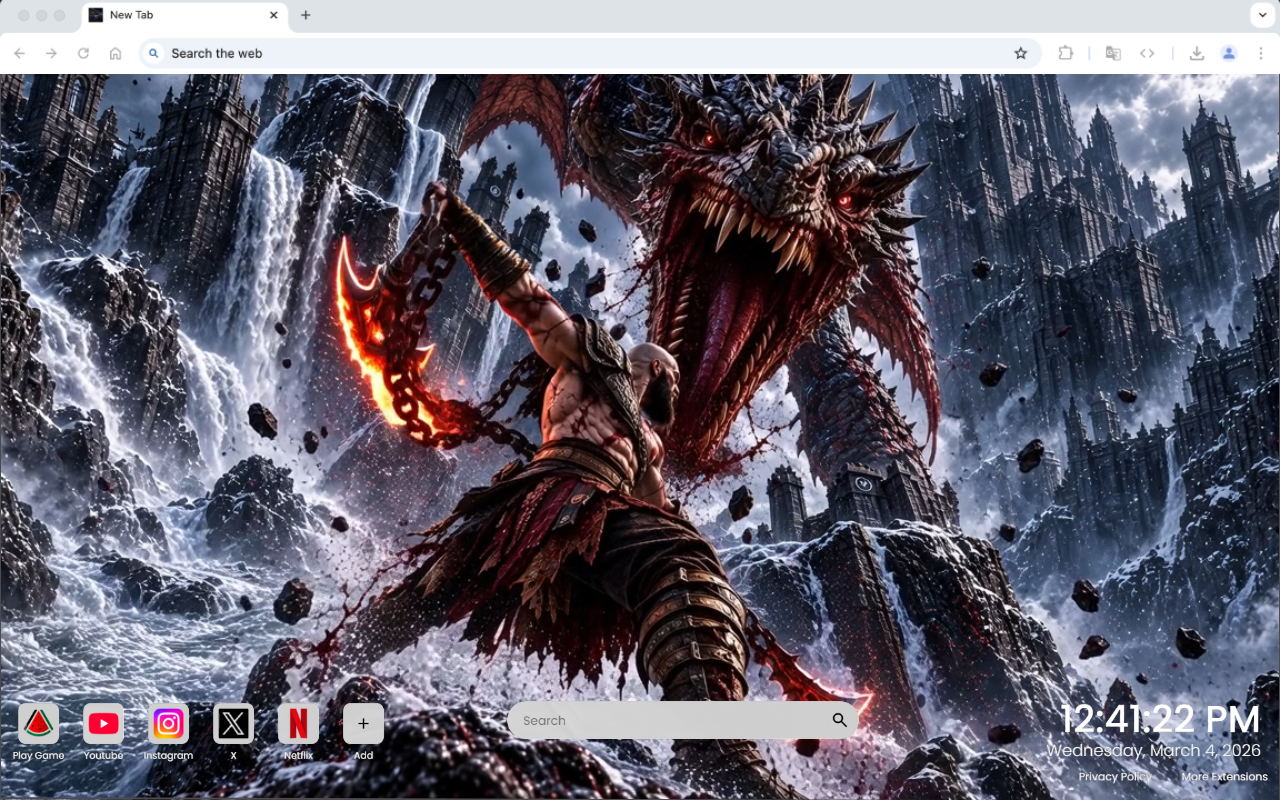The image size is (1280, 800).
Task: Click the code brackets extension icon
Action: point(1147,53)
